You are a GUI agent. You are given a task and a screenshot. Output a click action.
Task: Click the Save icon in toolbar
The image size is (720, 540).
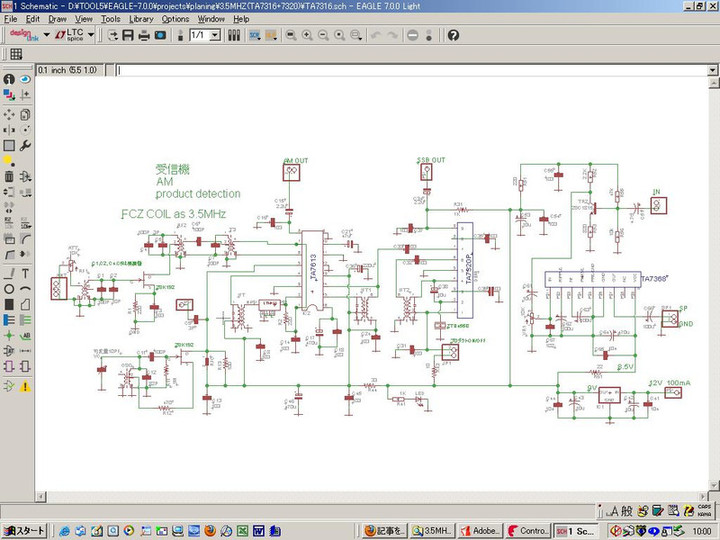click(129, 35)
